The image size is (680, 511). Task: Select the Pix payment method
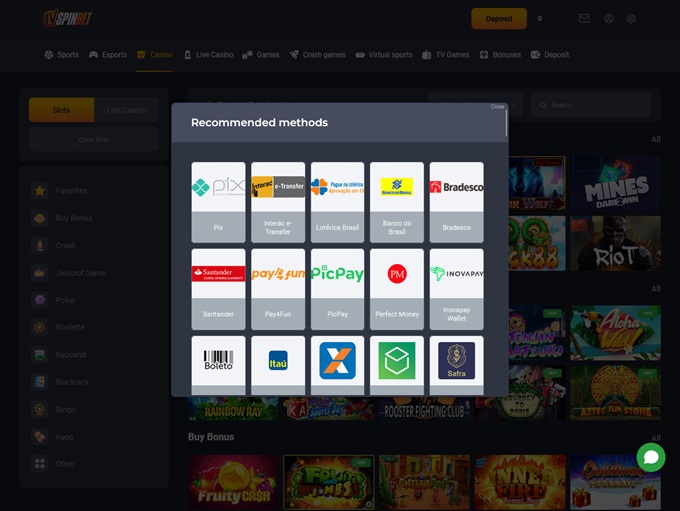218,201
